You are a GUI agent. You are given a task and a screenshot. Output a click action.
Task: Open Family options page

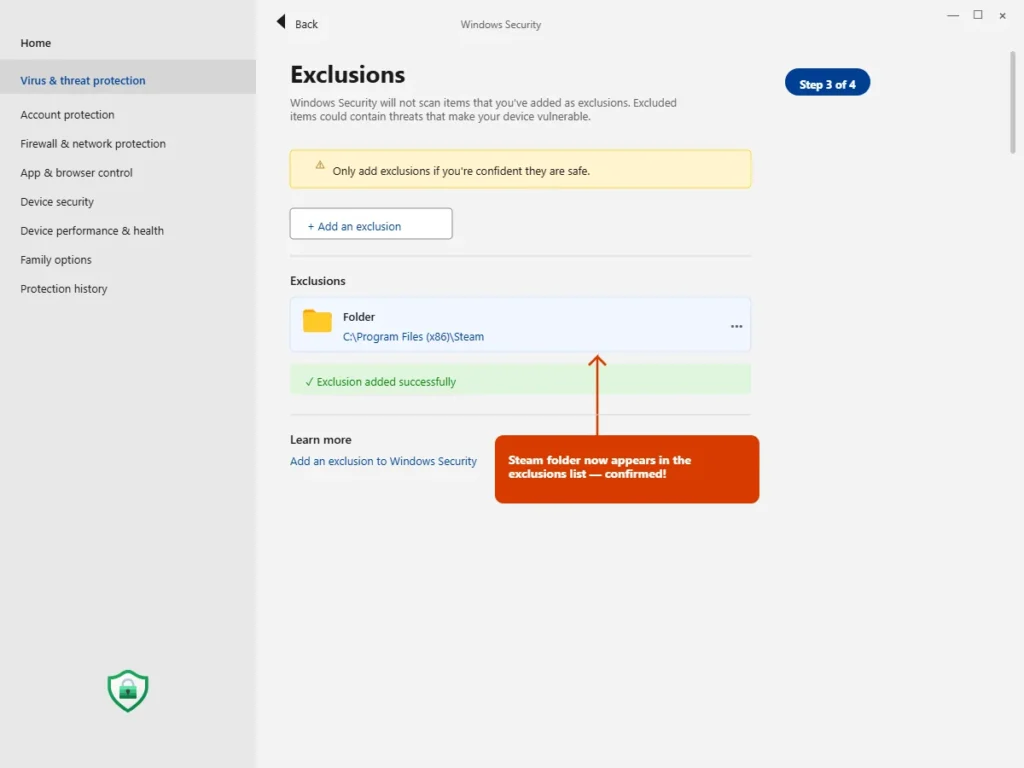point(56,260)
